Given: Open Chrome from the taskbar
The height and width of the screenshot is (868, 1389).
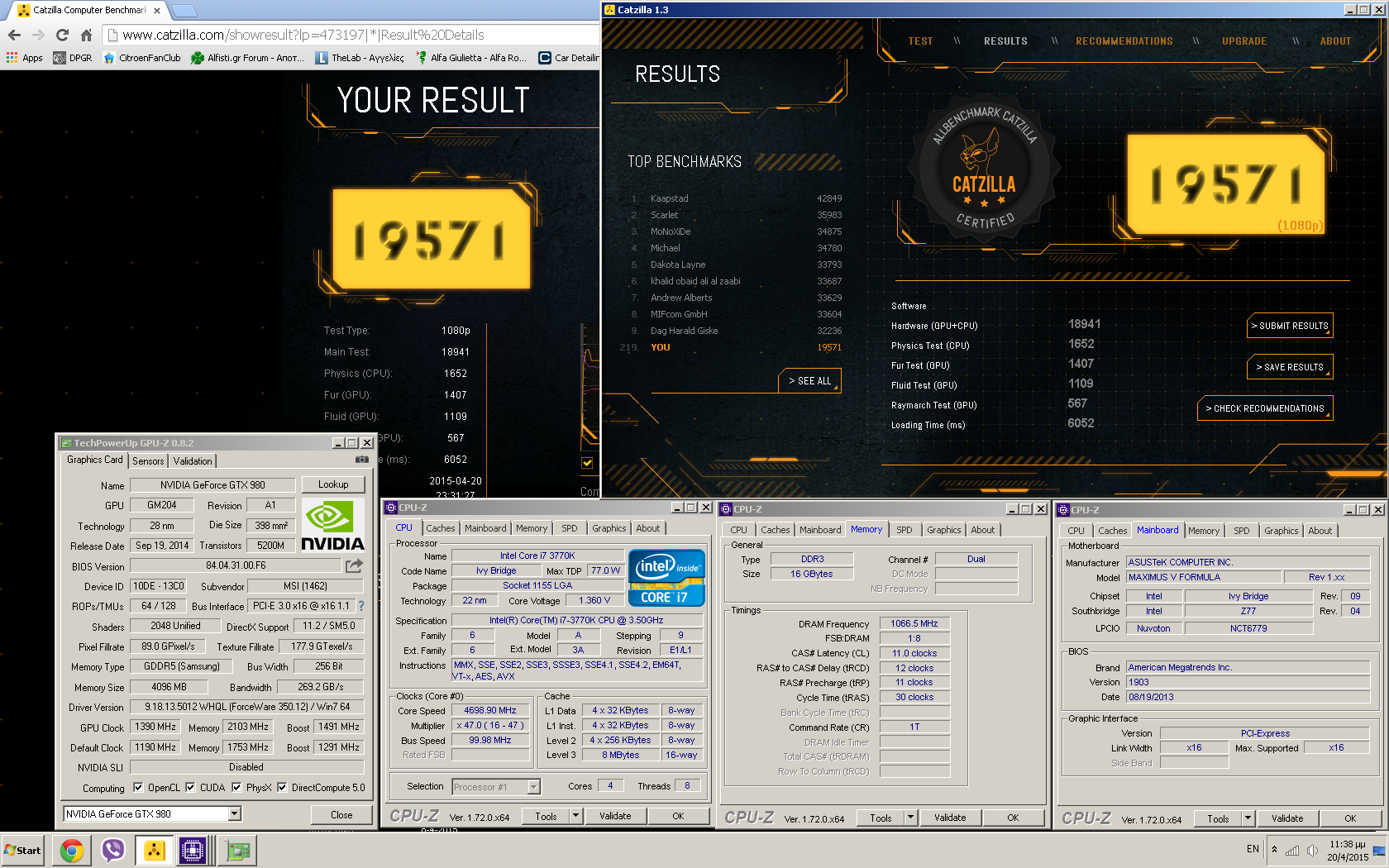Looking at the screenshot, I should (72, 850).
